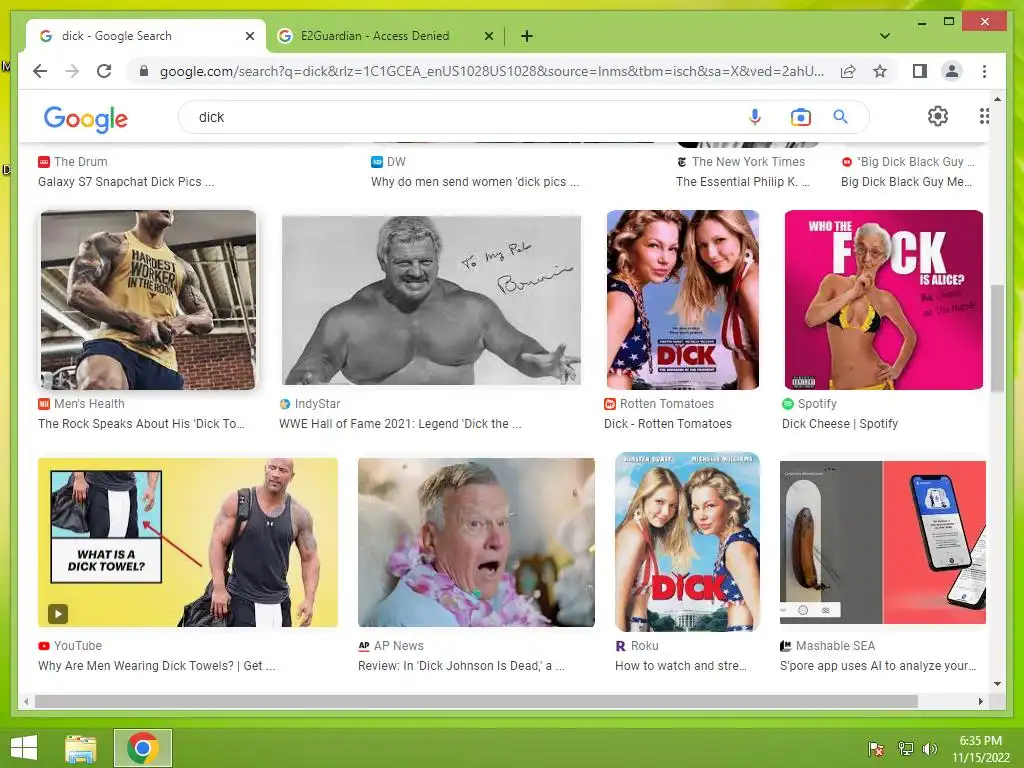Viewport: 1024px width, 768px height.
Task: Launch File Explorer from the taskbar
Action: tap(81, 748)
